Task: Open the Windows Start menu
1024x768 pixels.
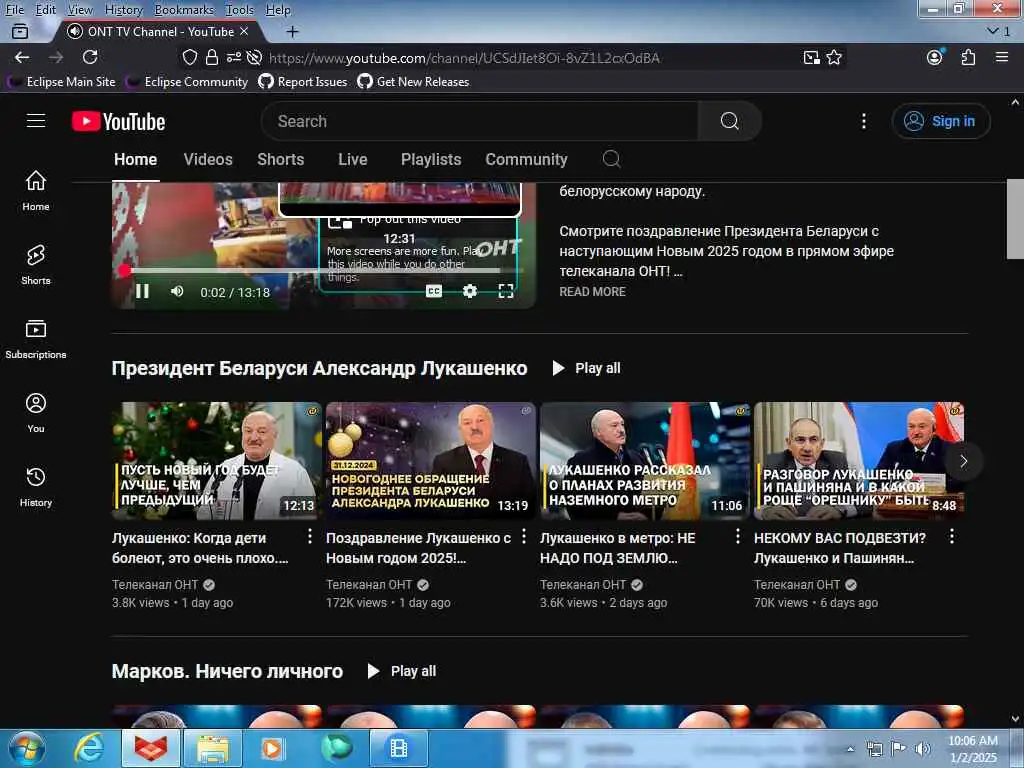Action: pyautogui.click(x=27, y=748)
